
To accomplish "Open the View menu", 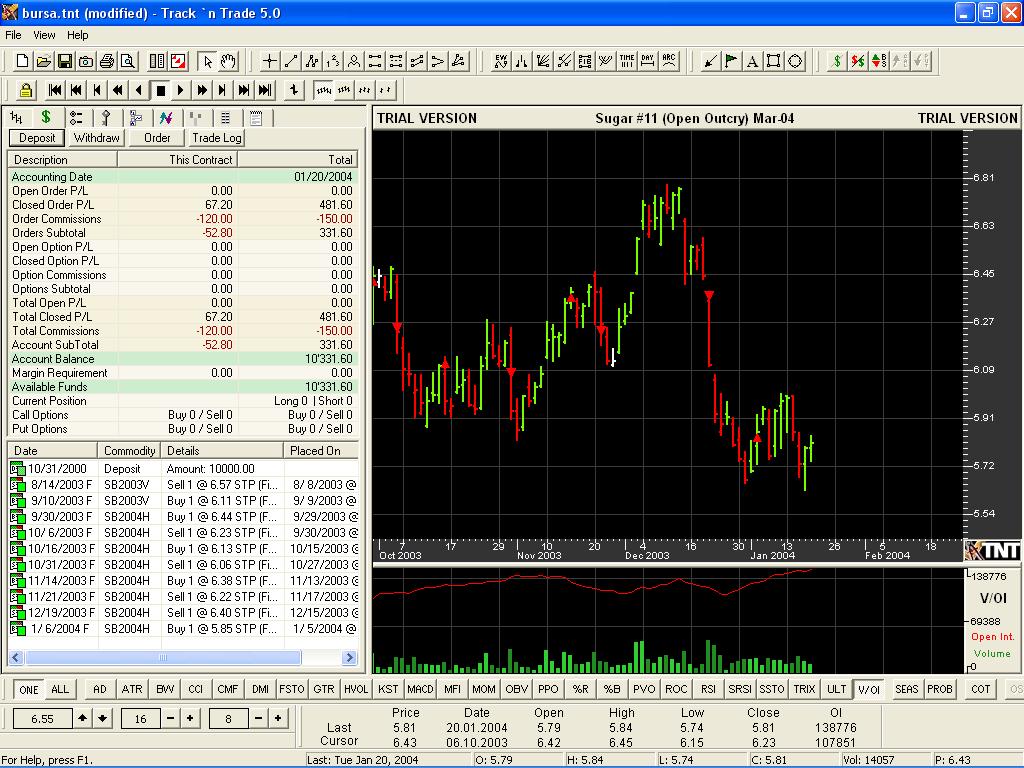I will (x=44, y=35).
